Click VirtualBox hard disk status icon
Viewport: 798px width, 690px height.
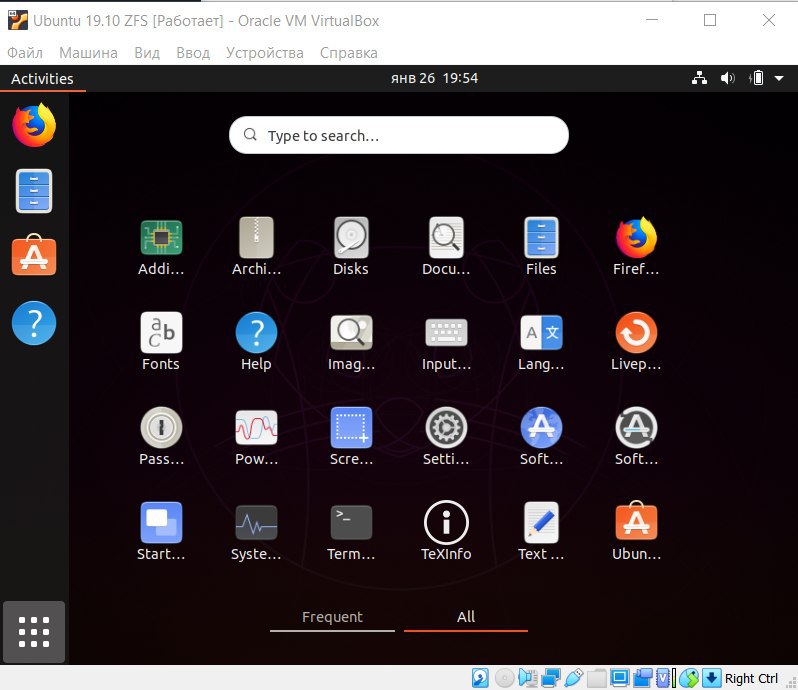coord(480,678)
